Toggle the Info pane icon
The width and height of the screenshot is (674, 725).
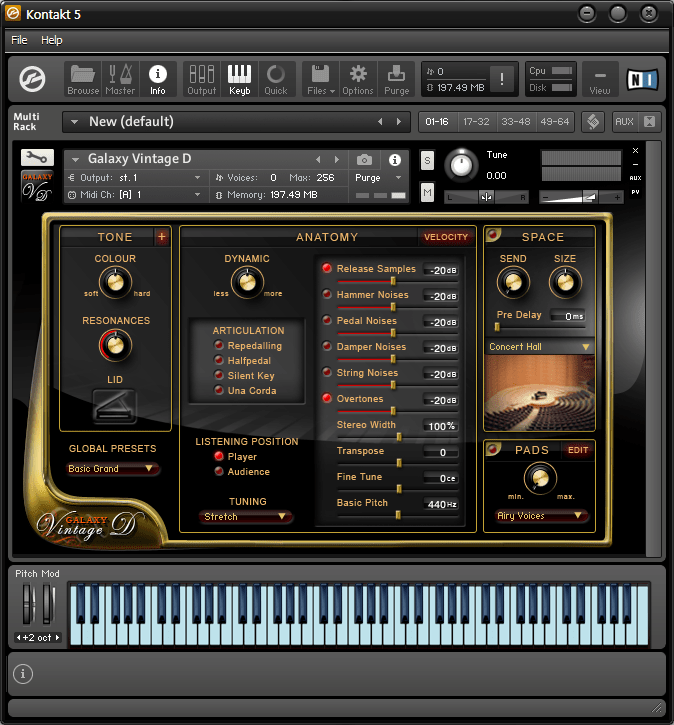158,79
